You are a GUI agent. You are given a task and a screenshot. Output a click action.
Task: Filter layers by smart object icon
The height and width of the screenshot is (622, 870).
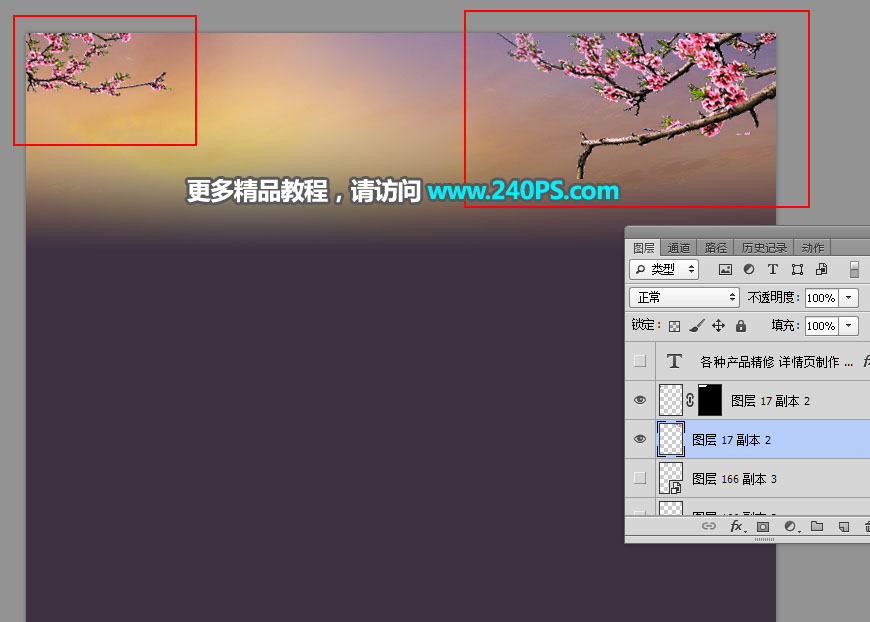822,269
